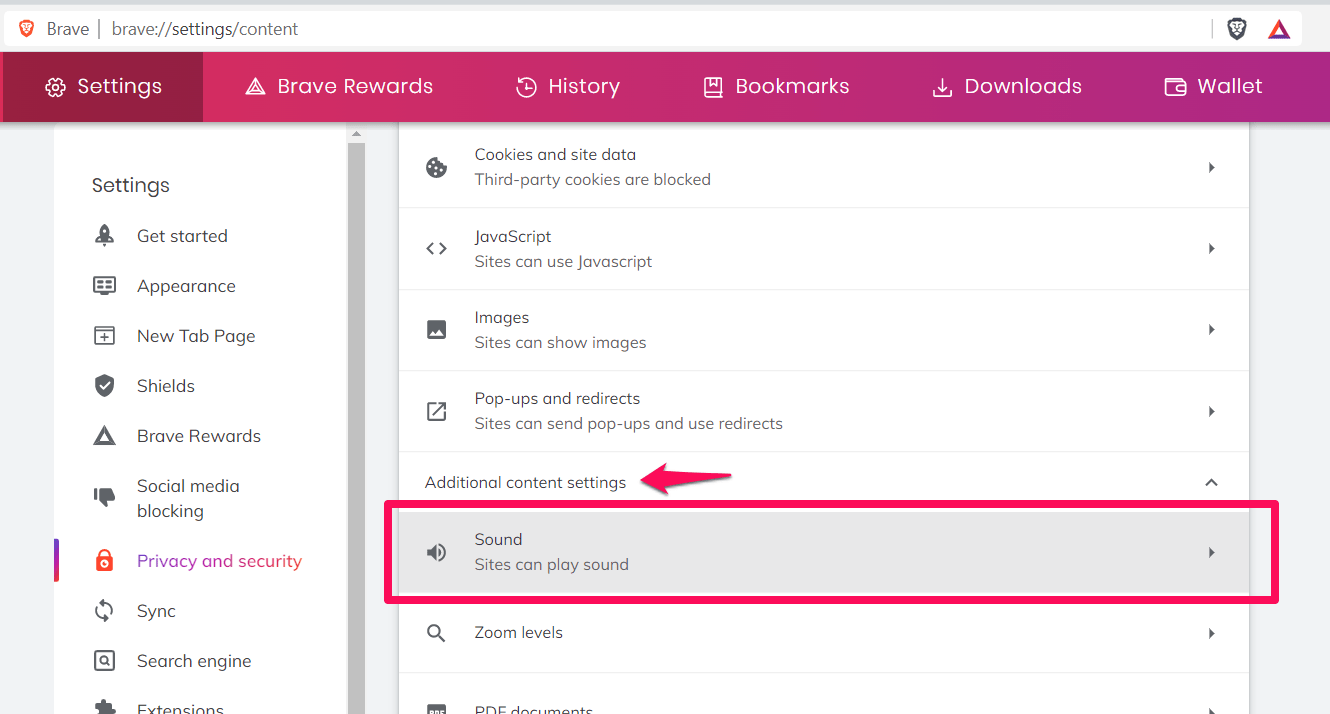Image resolution: width=1330 pixels, height=714 pixels.
Task: Switch to the Bookmarks tab
Action: pos(776,87)
